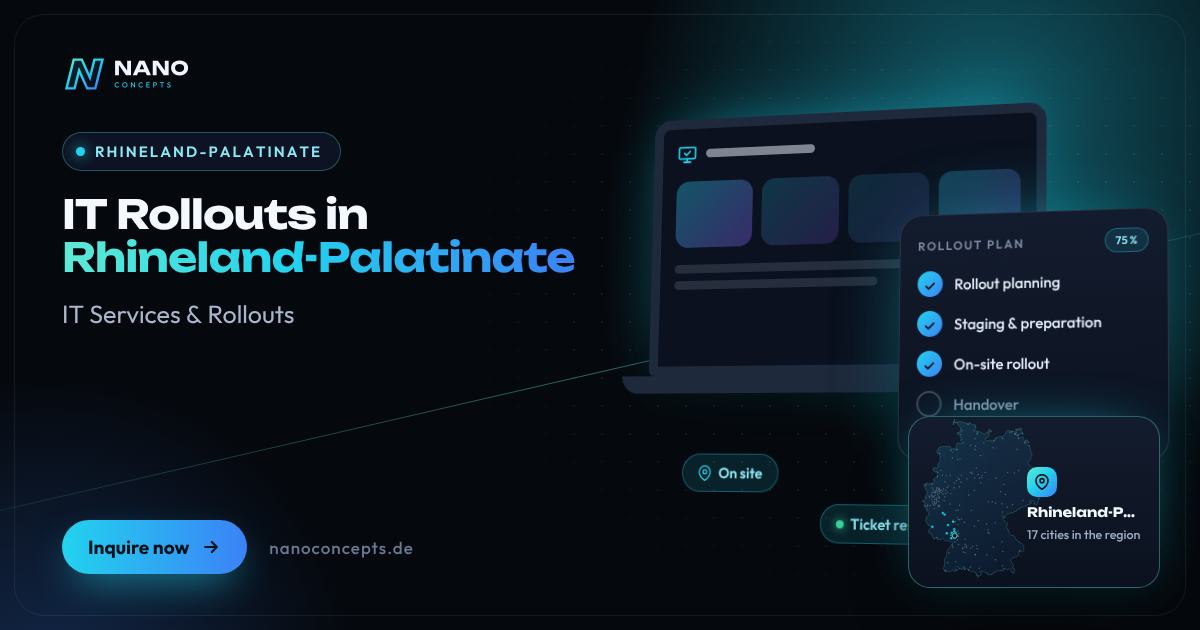Click the pin icon in On site chip

click(x=704, y=473)
